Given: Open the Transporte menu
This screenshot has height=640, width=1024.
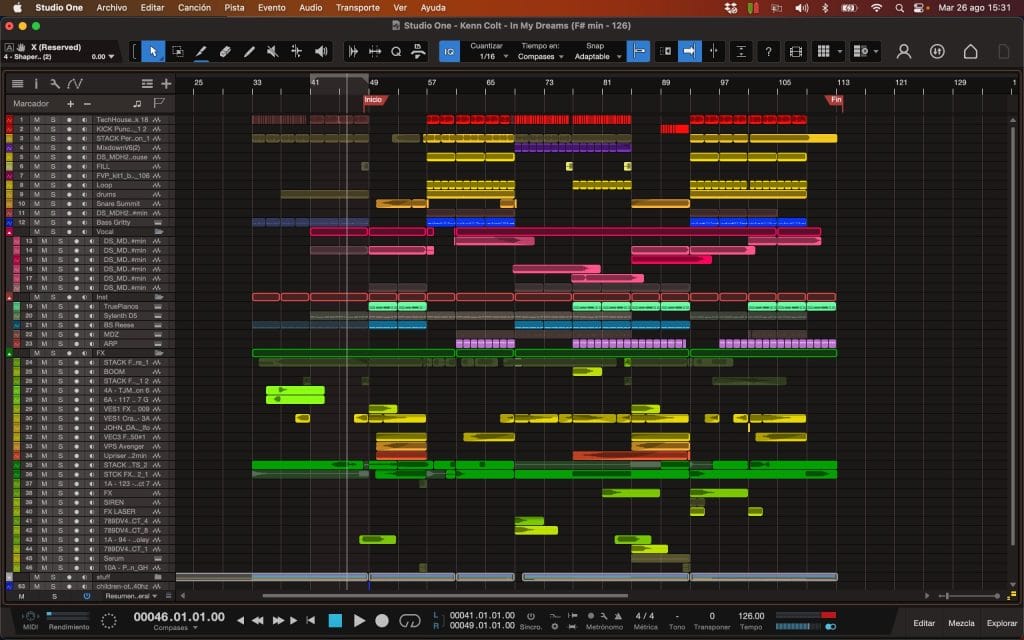Looking at the screenshot, I should pos(357,7).
